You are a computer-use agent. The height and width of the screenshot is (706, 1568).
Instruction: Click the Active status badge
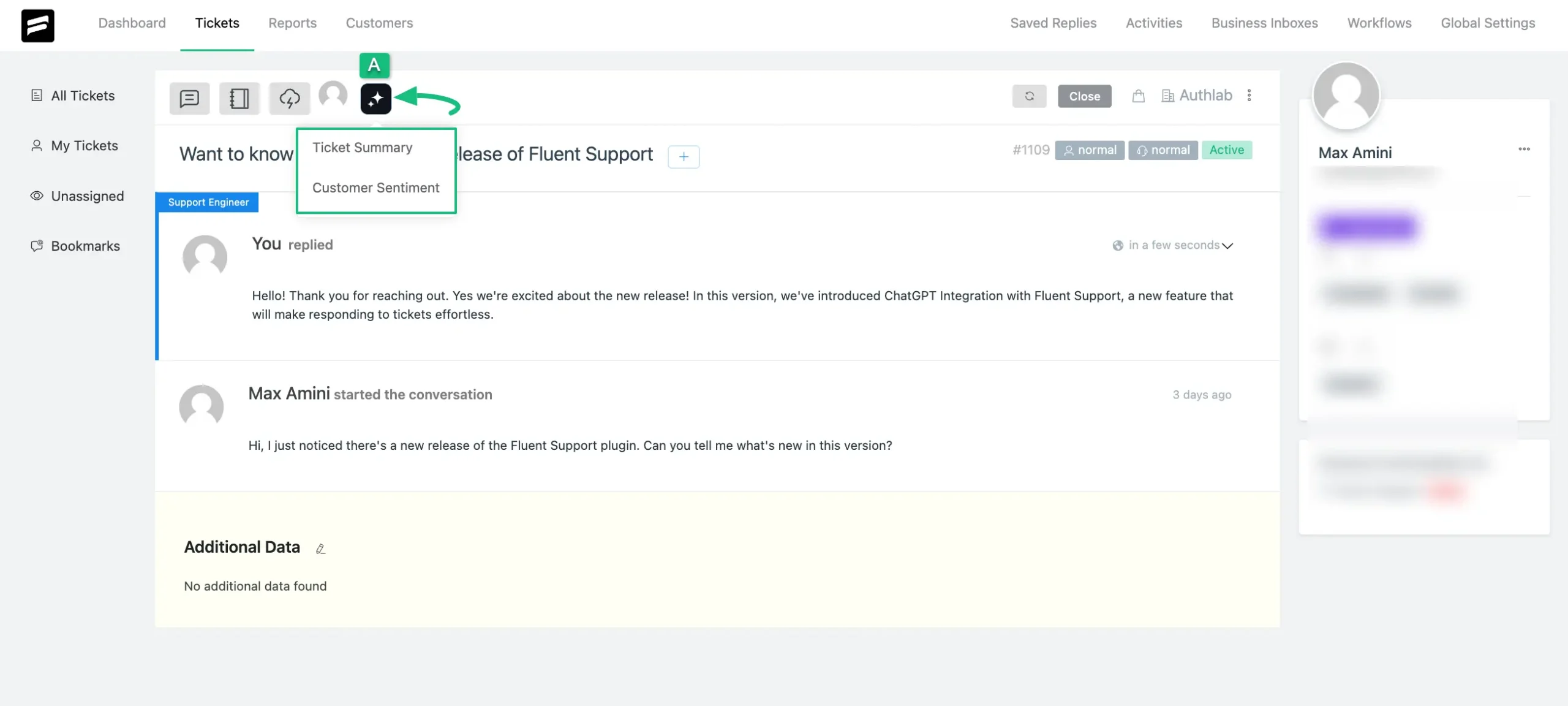[x=1226, y=150]
